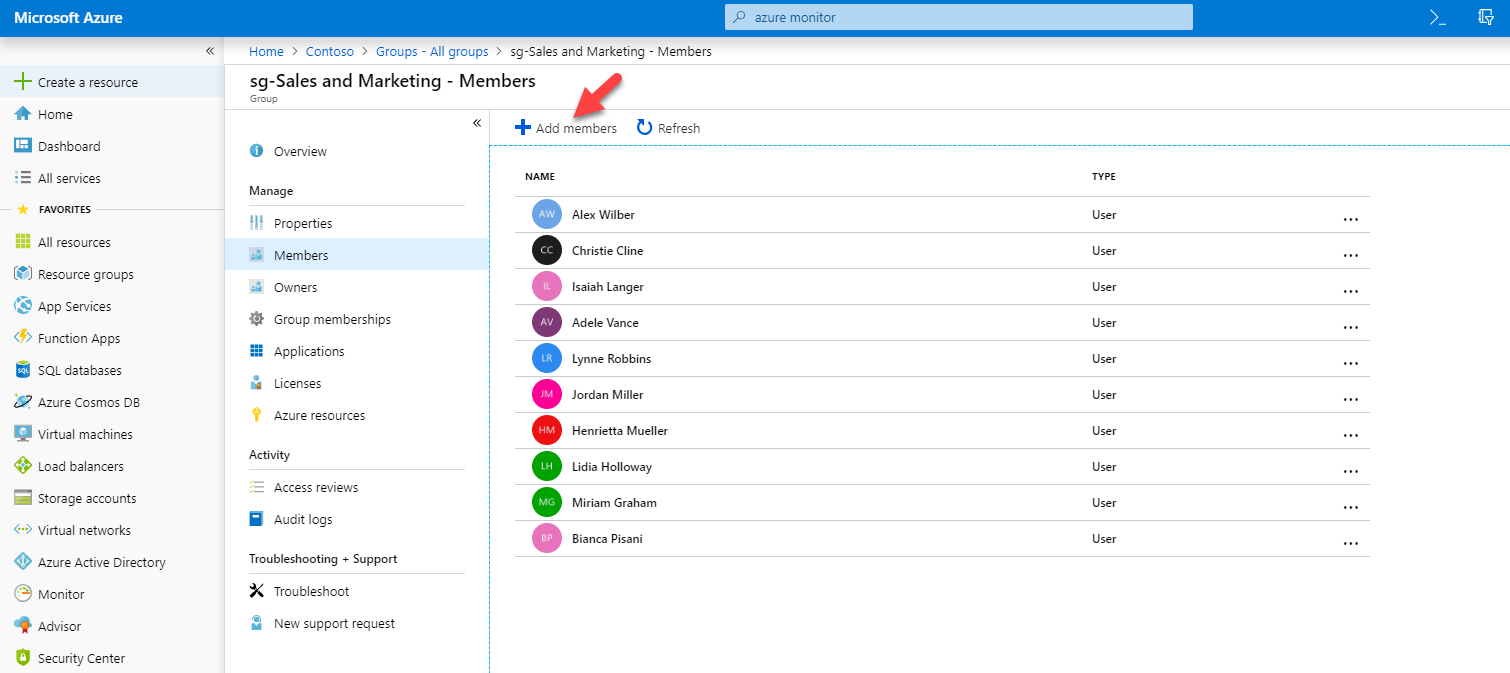Open the options menu for Adele Vance

click(x=1351, y=326)
